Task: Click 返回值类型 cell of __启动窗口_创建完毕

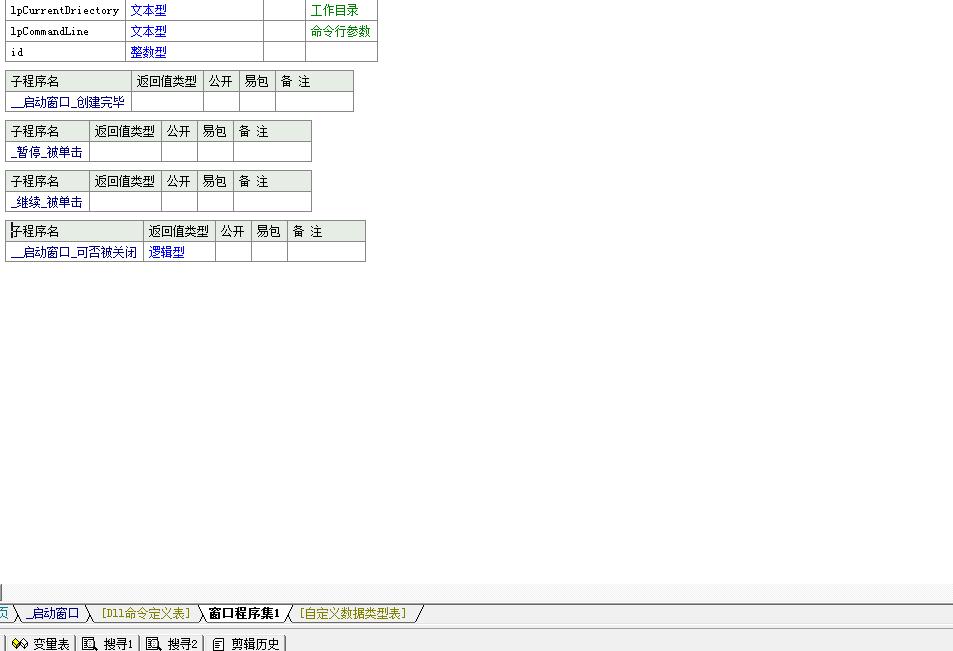Action: [x=167, y=102]
